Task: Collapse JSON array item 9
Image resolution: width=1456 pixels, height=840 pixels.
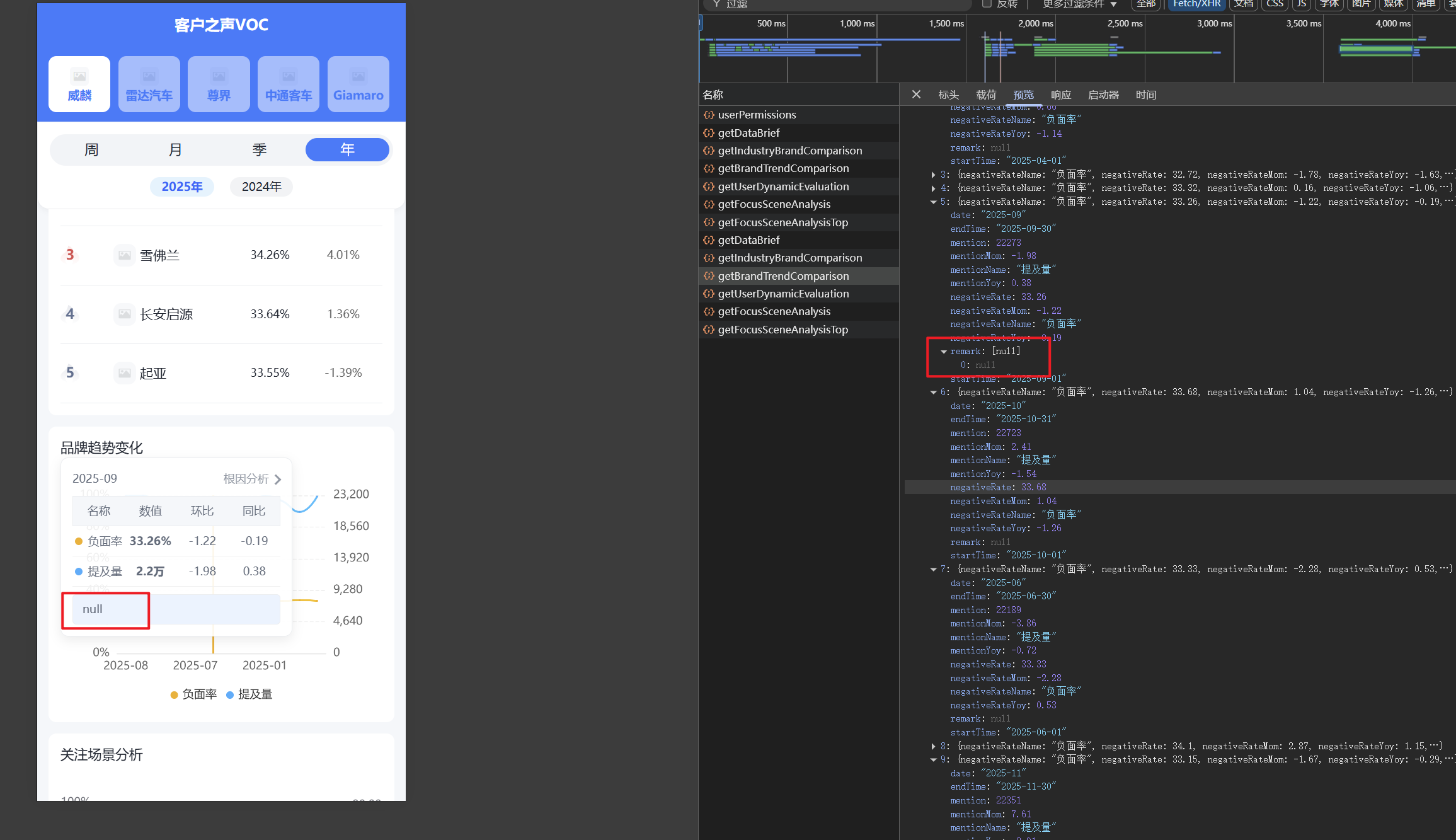Action: click(x=933, y=760)
